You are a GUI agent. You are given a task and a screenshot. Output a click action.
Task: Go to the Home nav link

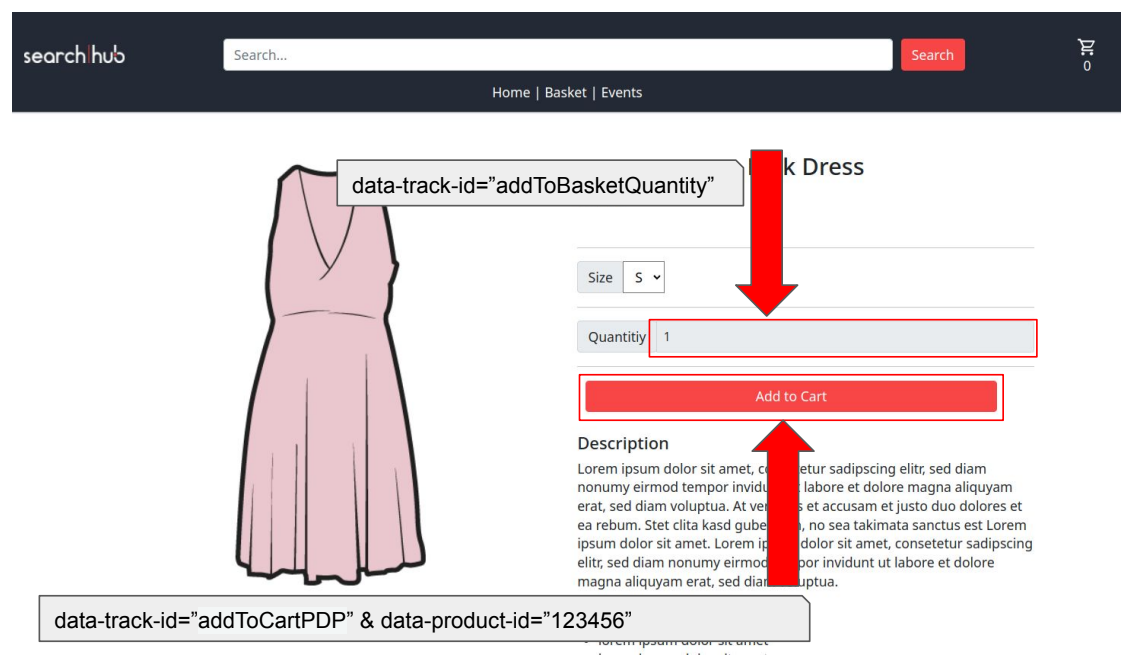(x=510, y=92)
